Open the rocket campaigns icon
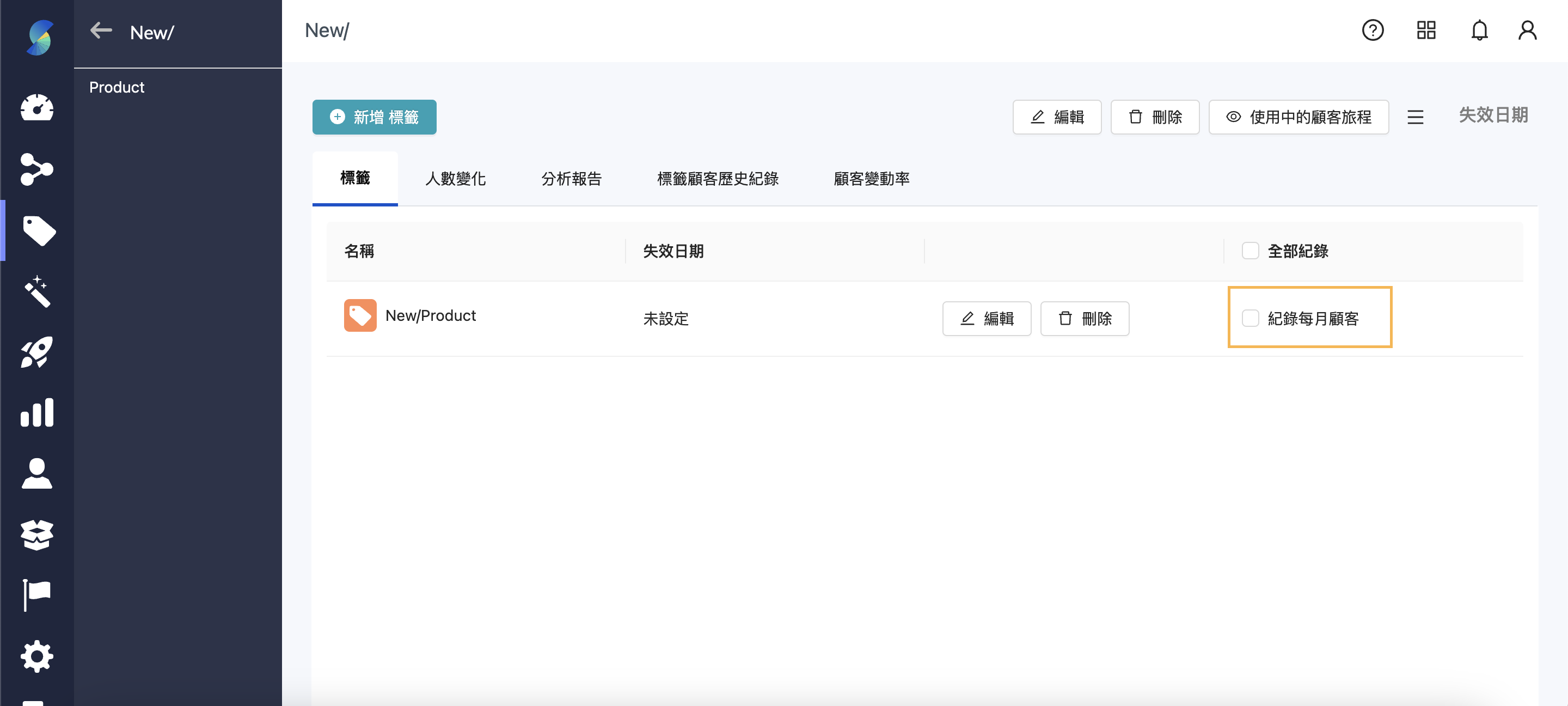1568x706 pixels. tap(37, 352)
